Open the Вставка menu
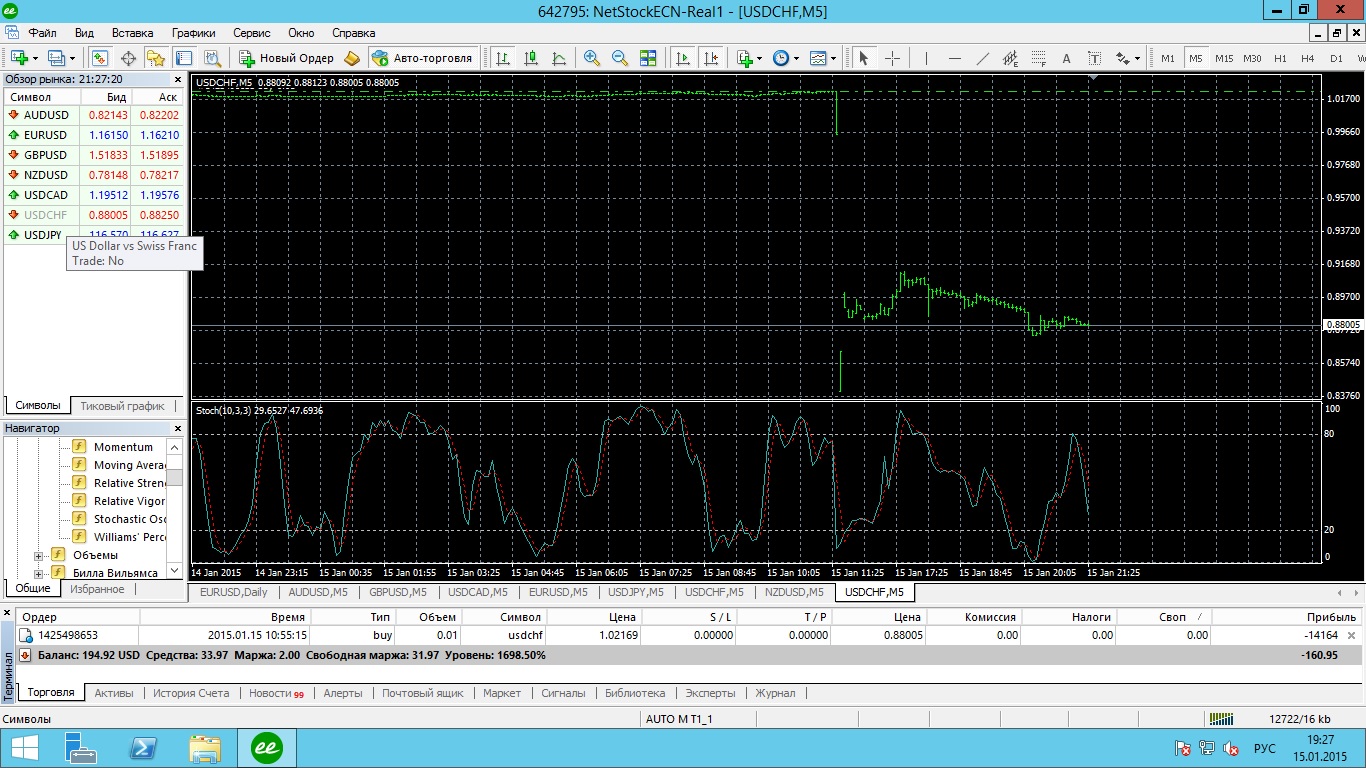The image size is (1366, 768). pos(133,33)
